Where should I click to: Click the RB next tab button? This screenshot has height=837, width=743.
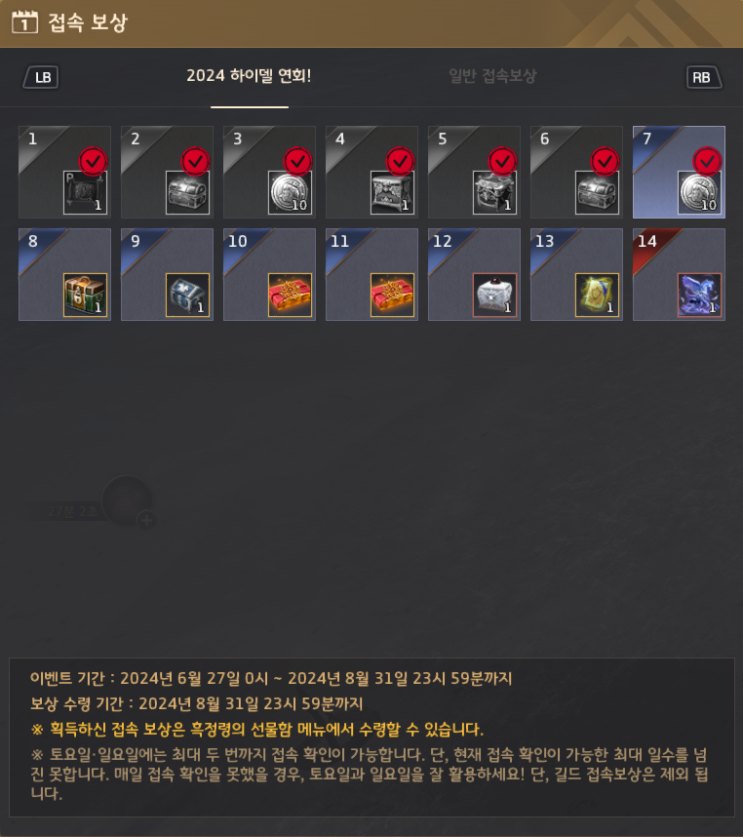point(704,77)
